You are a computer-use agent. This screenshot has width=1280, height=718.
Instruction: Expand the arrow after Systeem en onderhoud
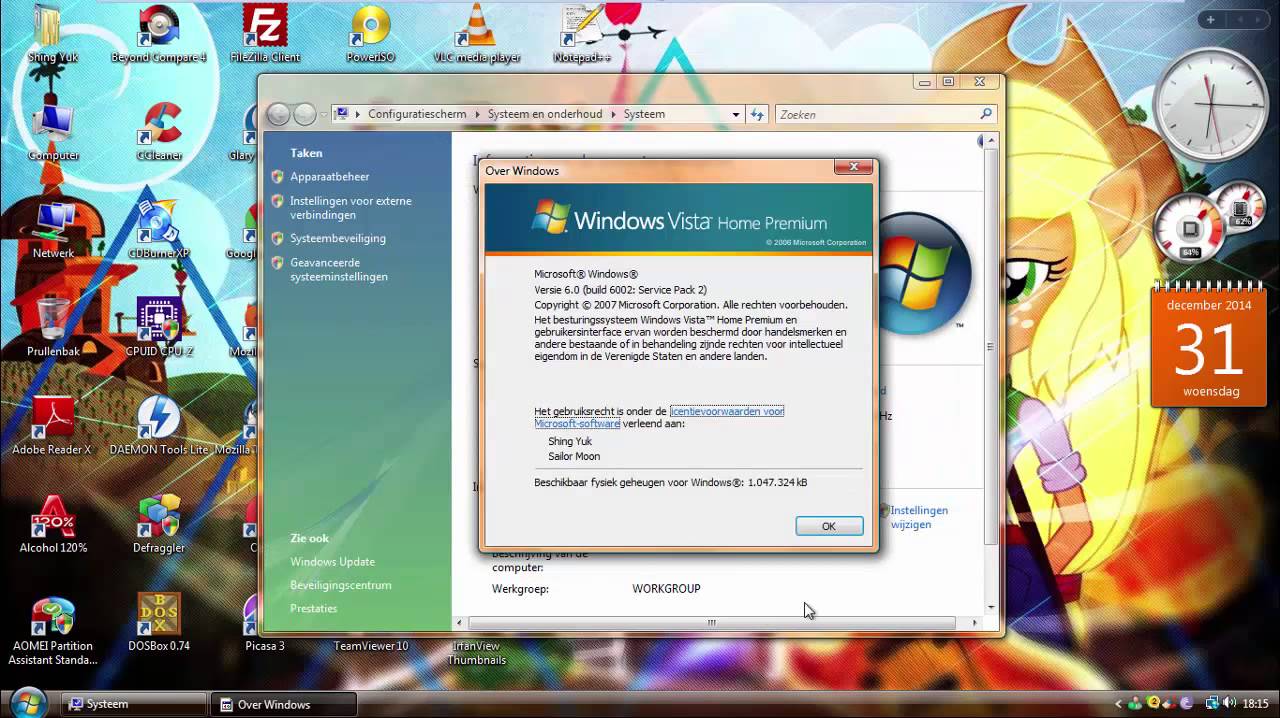click(x=613, y=114)
